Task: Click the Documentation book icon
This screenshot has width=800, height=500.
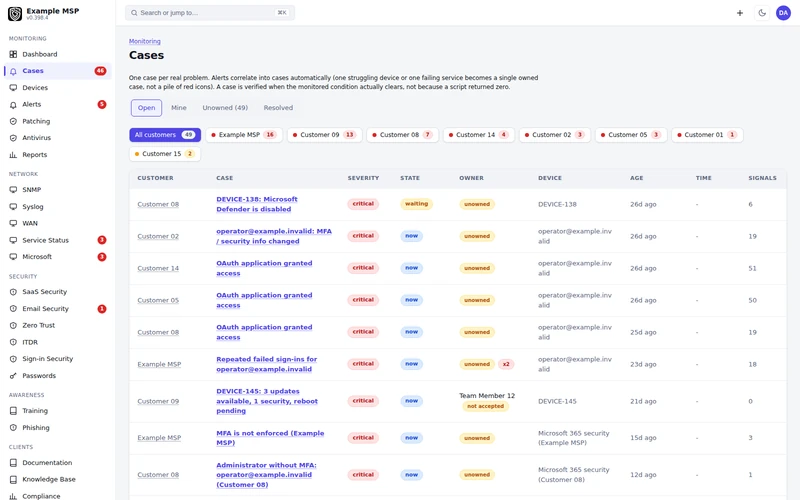Action: pos(13,463)
